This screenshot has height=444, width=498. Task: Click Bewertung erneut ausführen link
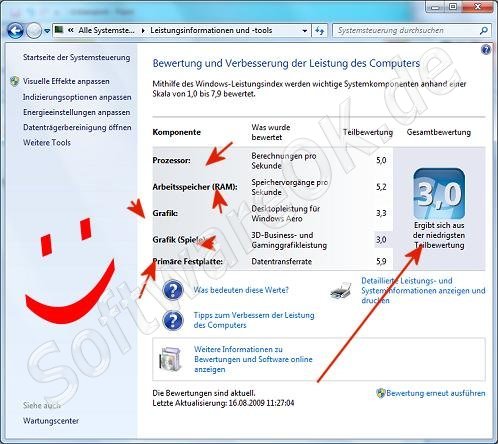[436, 393]
